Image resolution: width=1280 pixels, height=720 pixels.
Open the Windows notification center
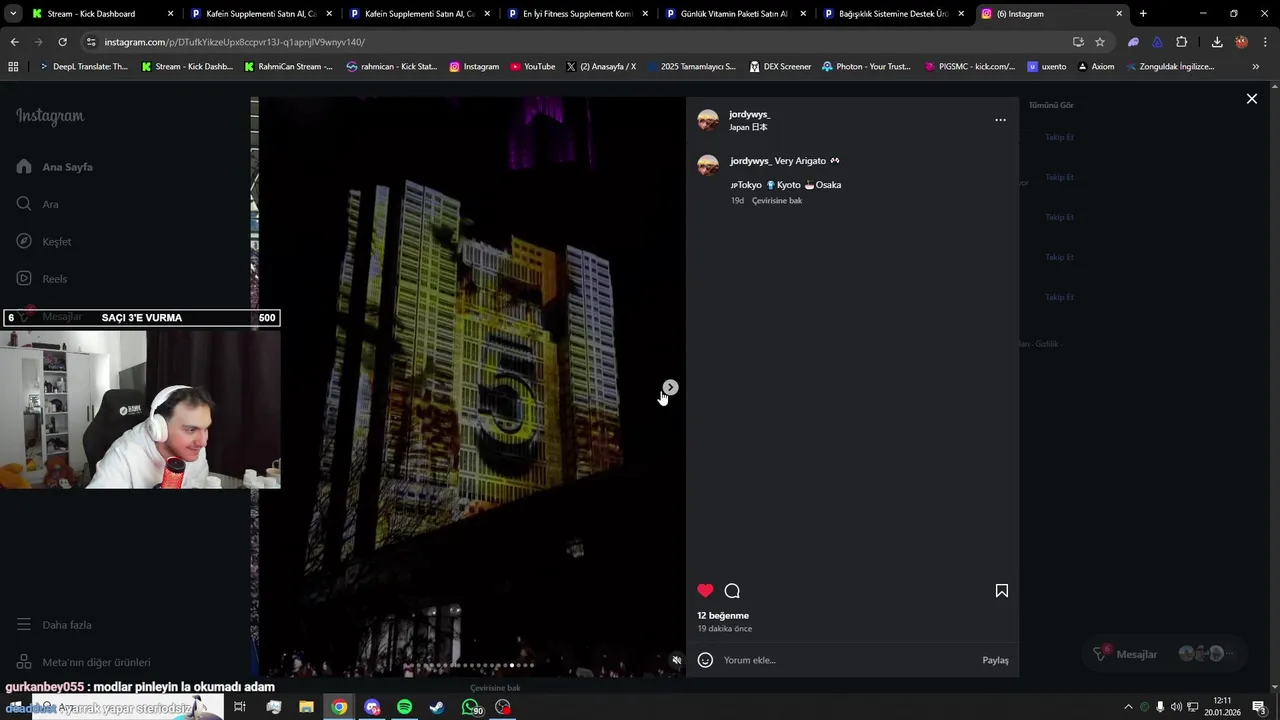[x=1259, y=707]
